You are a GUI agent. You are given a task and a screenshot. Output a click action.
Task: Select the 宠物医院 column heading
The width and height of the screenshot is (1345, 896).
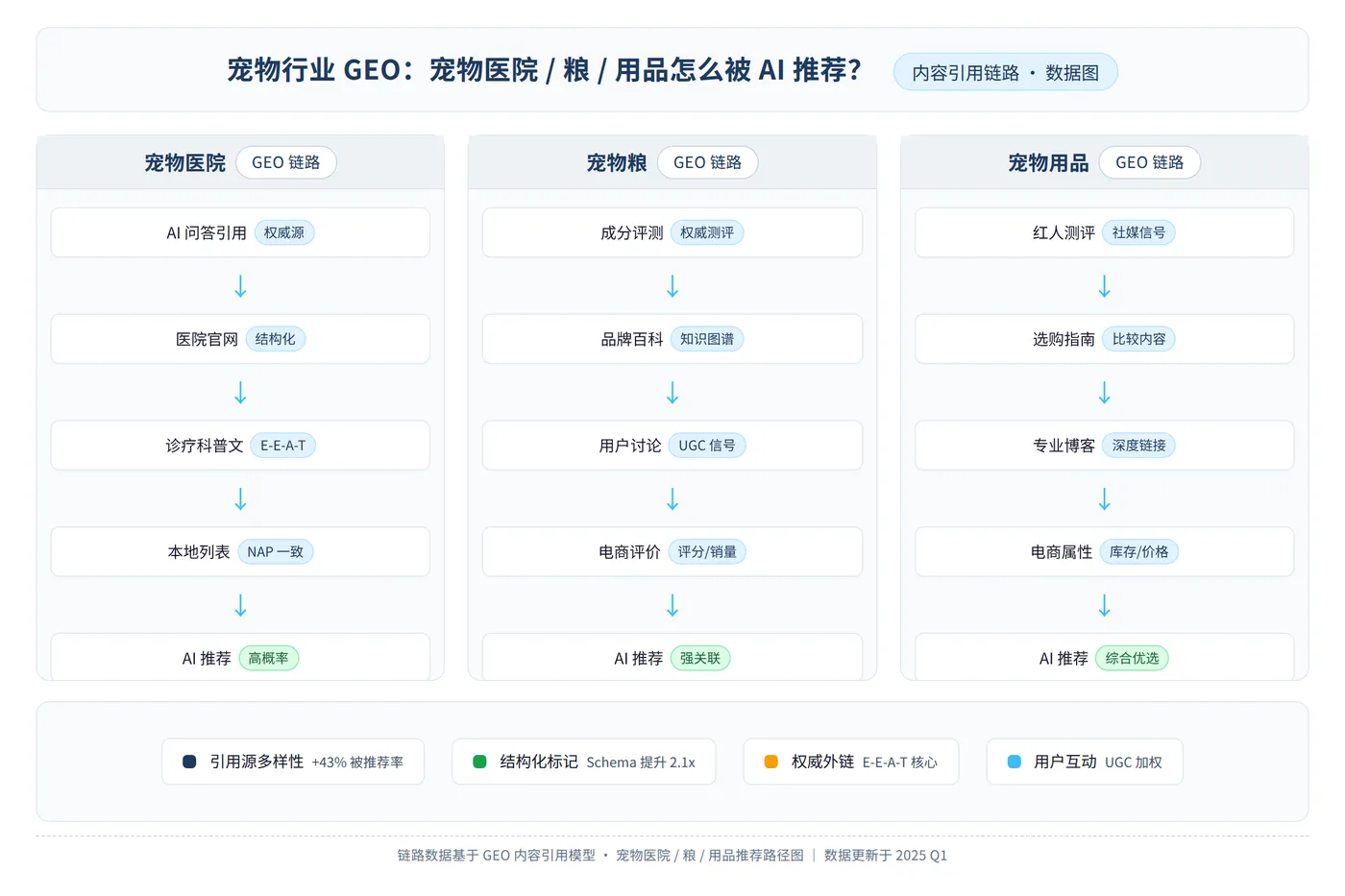pyautogui.click(x=185, y=162)
